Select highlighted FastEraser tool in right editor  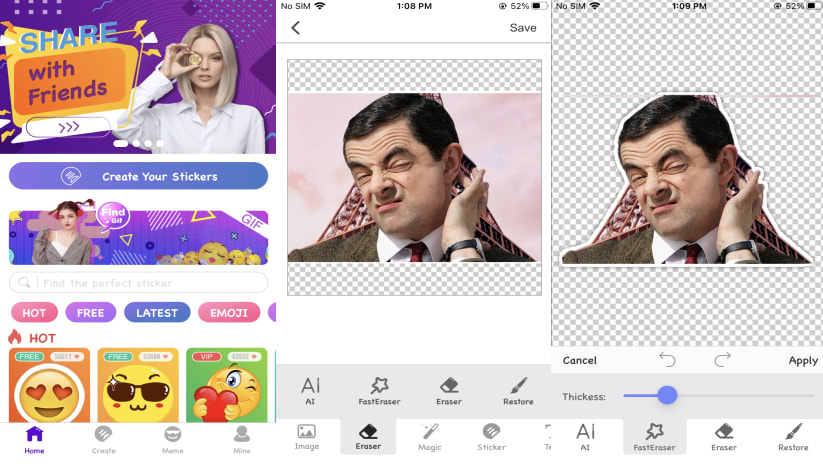[x=654, y=437]
